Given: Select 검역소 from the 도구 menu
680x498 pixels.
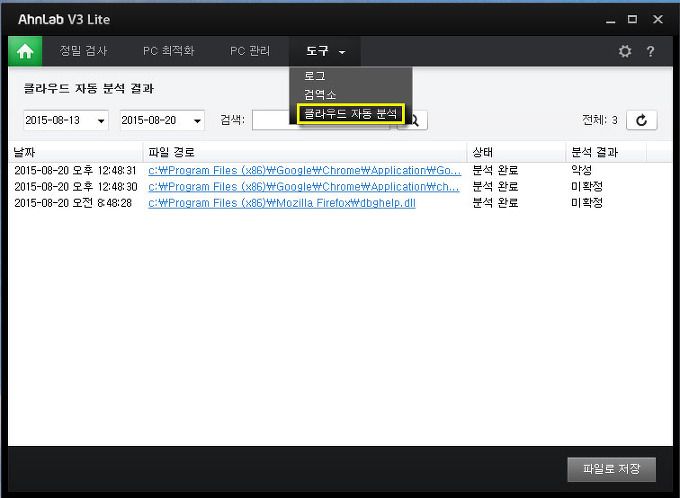Looking at the screenshot, I should coord(320,95).
